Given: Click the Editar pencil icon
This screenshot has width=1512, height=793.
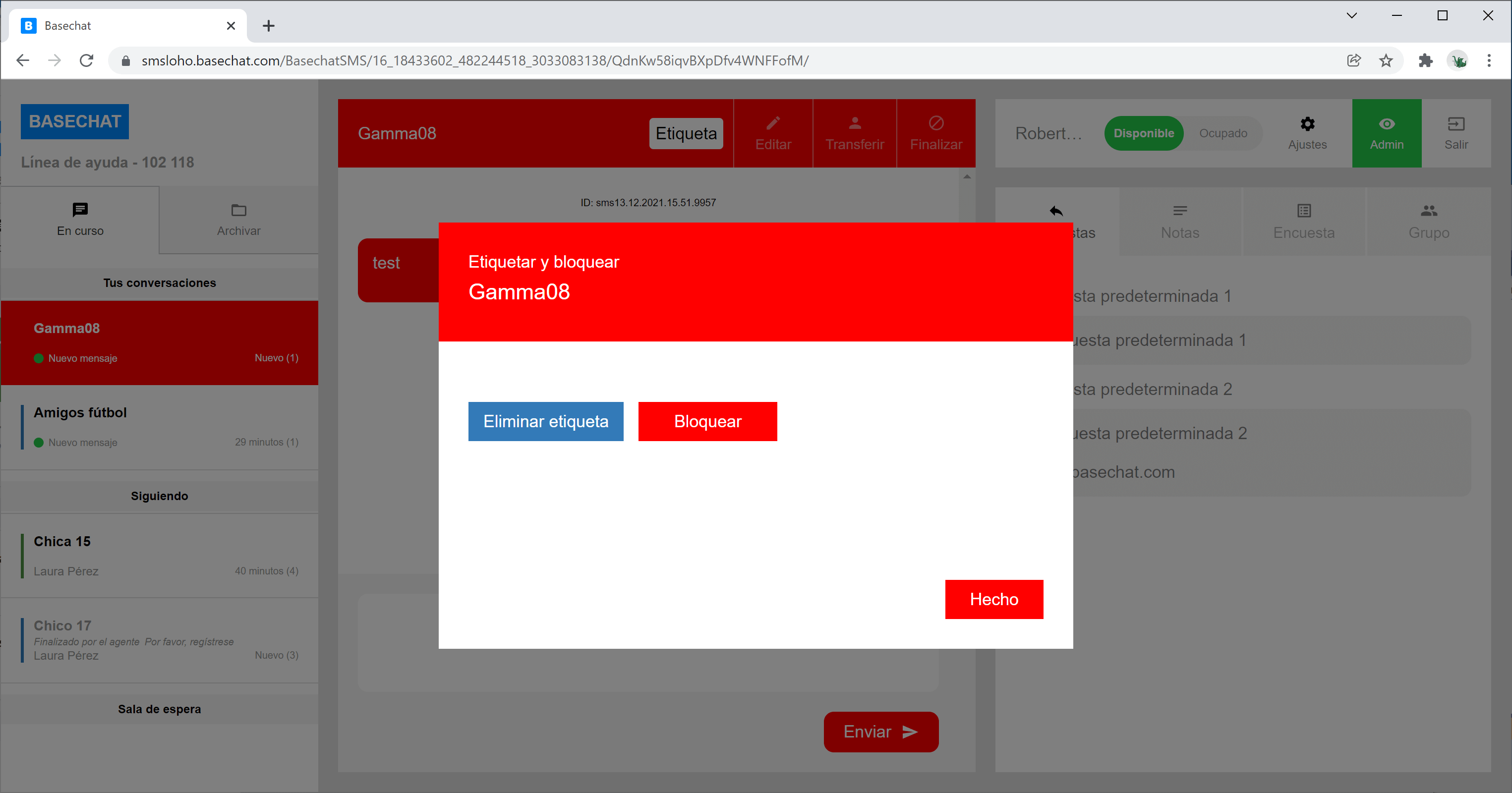Looking at the screenshot, I should [x=773, y=123].
